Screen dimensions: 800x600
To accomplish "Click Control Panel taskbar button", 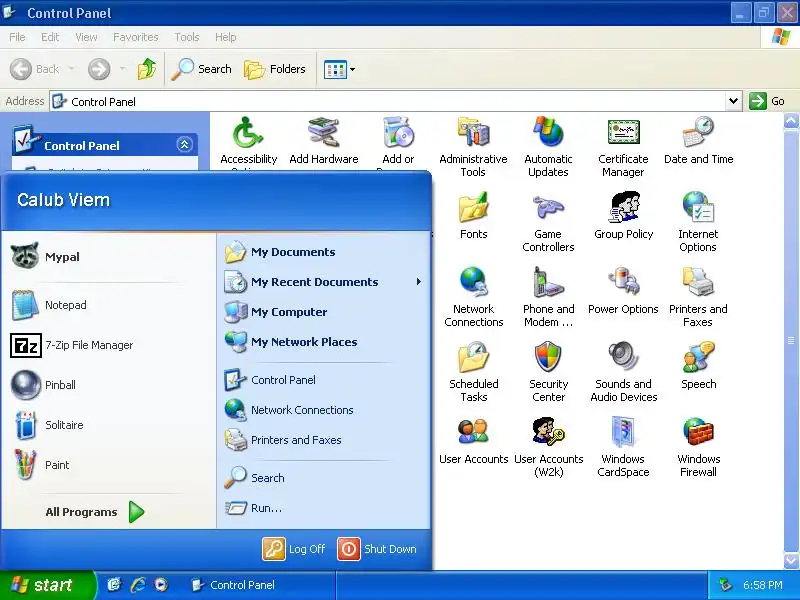I will 260,585.
